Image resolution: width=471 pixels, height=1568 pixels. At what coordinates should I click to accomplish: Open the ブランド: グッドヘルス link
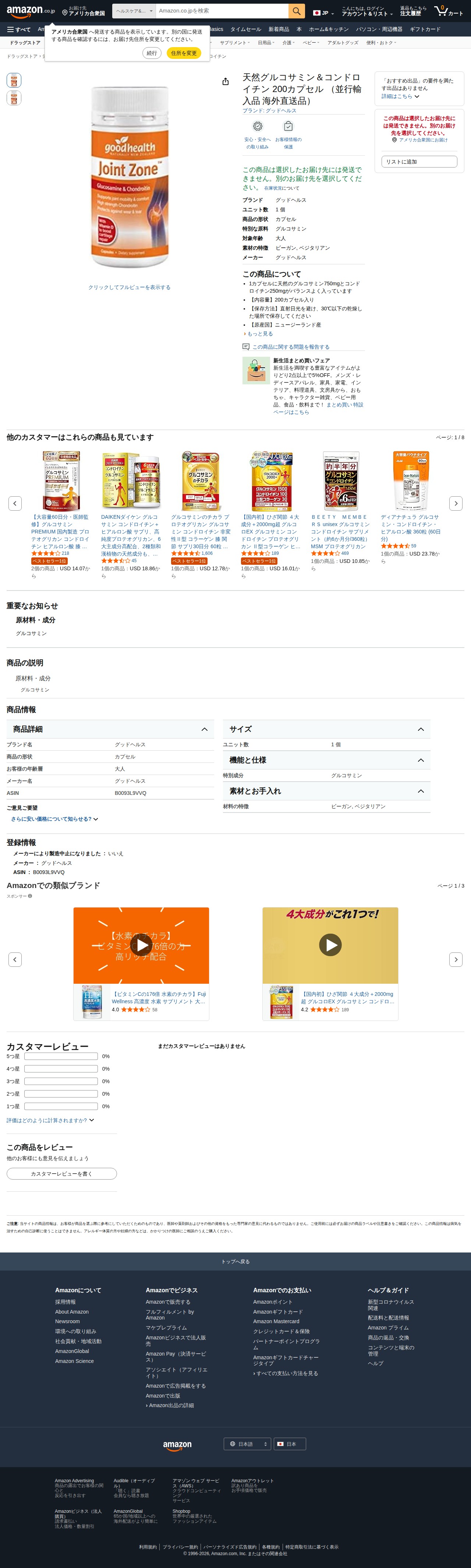[x=270, y=111]
